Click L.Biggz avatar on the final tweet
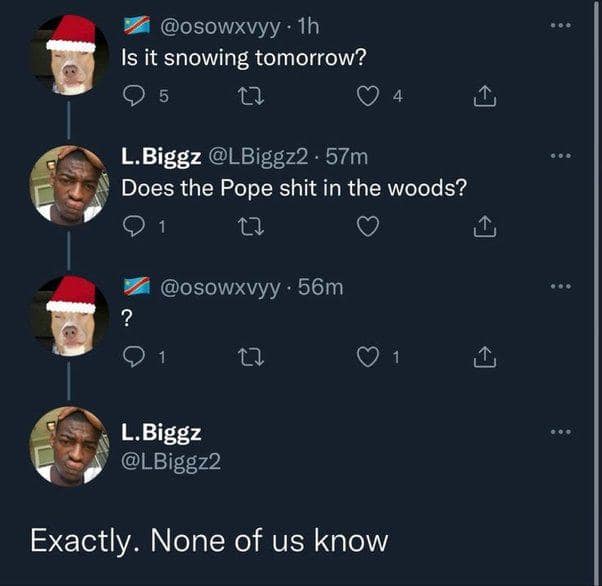The height and width of the screenshot is (586, 602). pos(69,447)
